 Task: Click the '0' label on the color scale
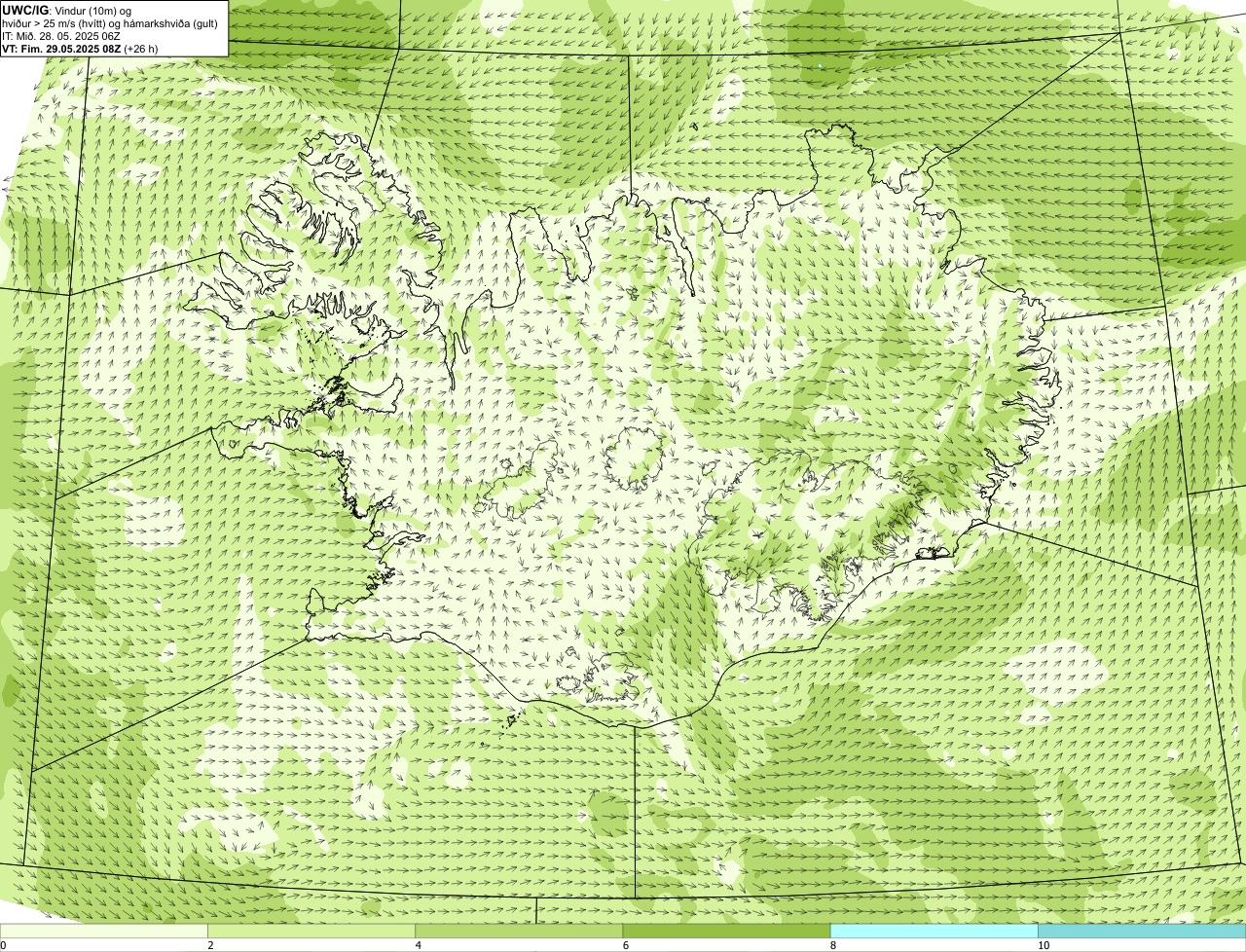[3, 945]
